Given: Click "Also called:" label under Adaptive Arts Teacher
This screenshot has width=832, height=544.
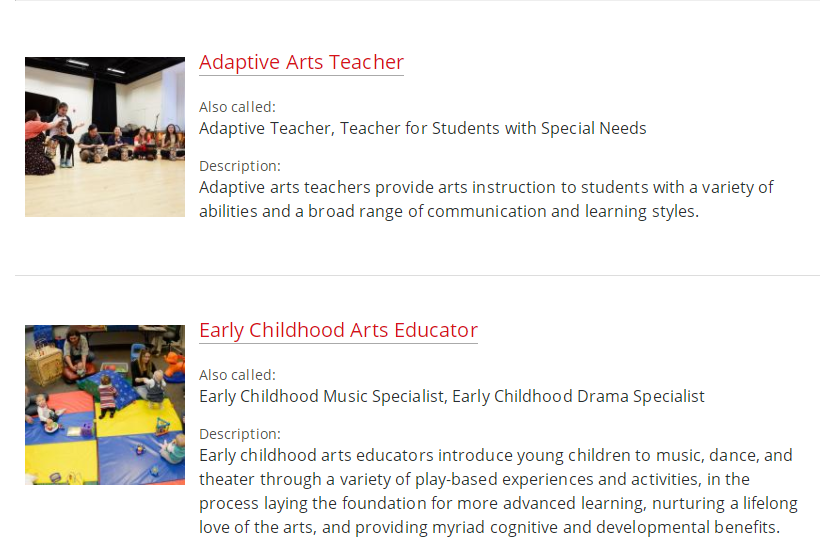Looking at the screenshot, I should click(237, 107).
